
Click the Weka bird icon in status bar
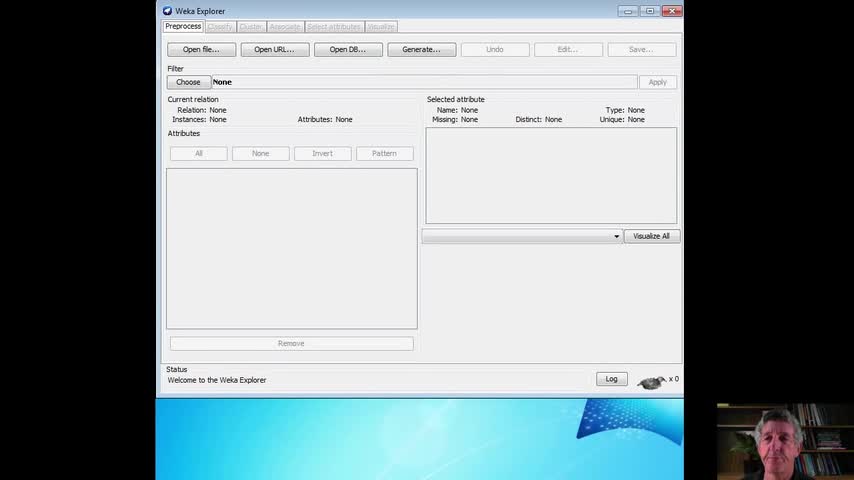pos(651,382)
